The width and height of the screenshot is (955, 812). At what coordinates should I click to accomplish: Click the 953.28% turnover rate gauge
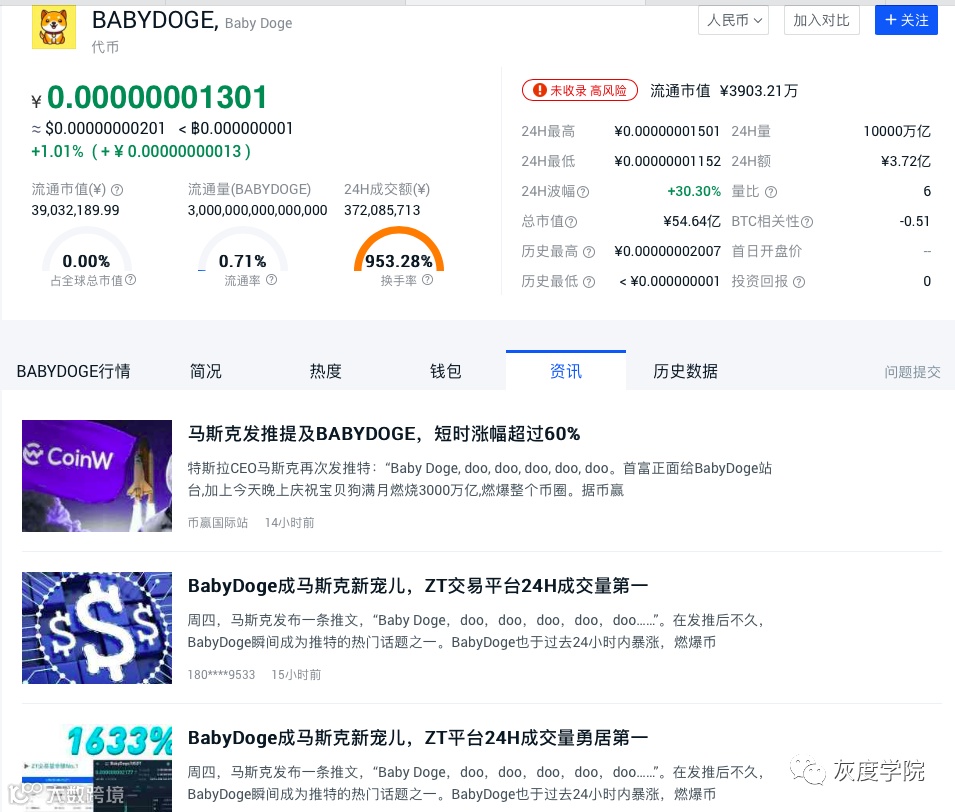pos(399,250)
